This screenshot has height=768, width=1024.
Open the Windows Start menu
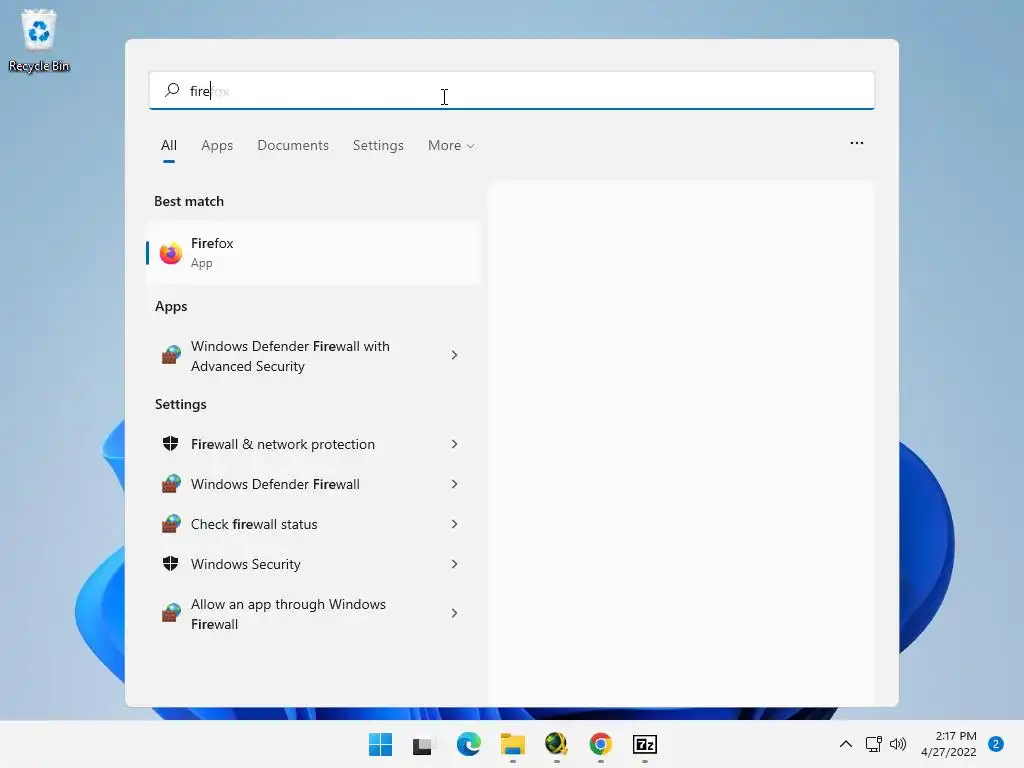pyautogui.click(x=380, y=744)
